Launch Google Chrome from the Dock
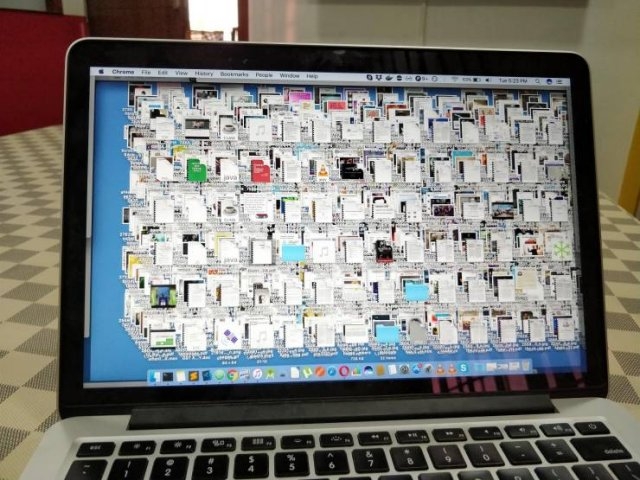The height and width of the screenshot is (480, 640). coord(232,375)
